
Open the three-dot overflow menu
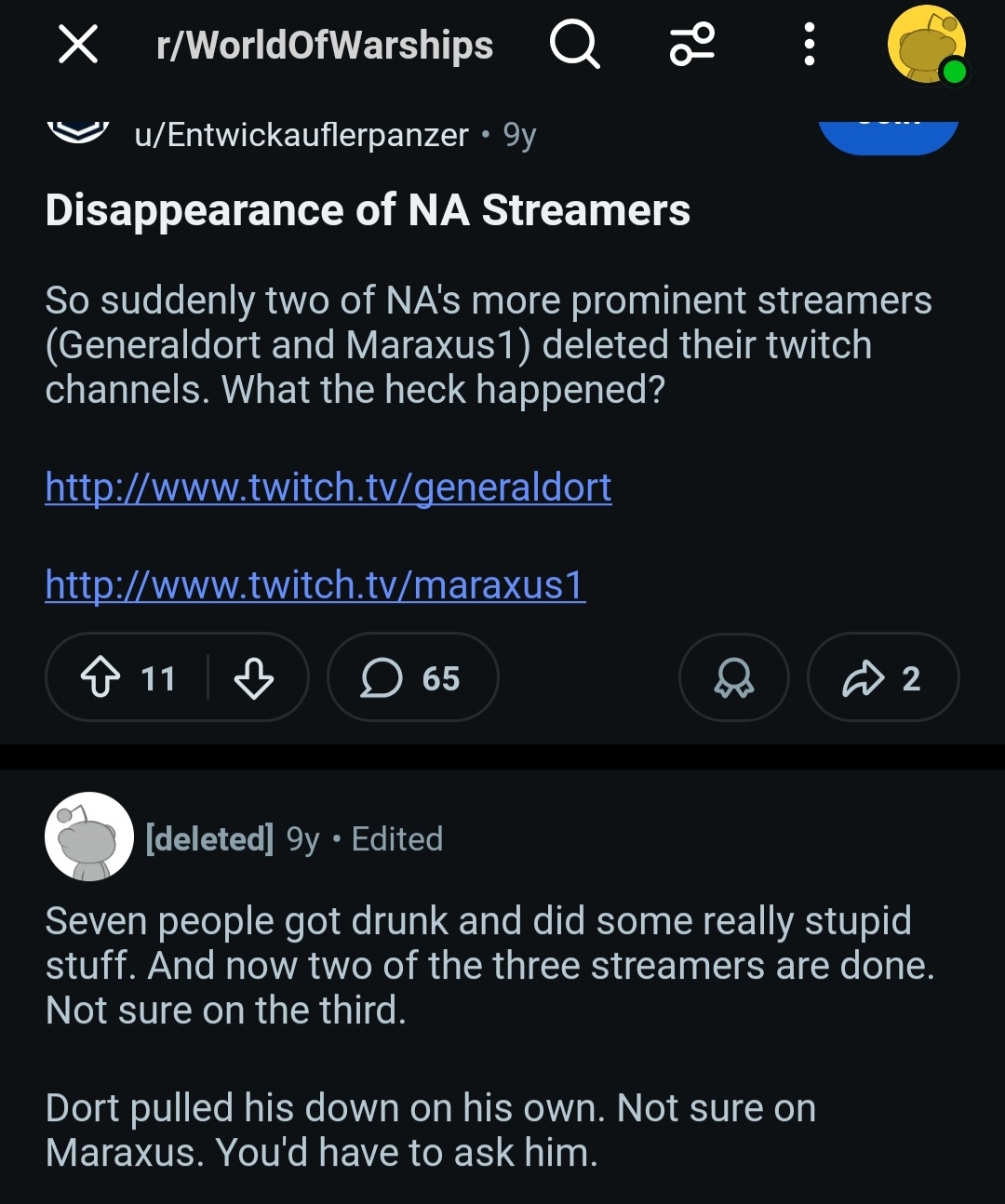point(809,44)
